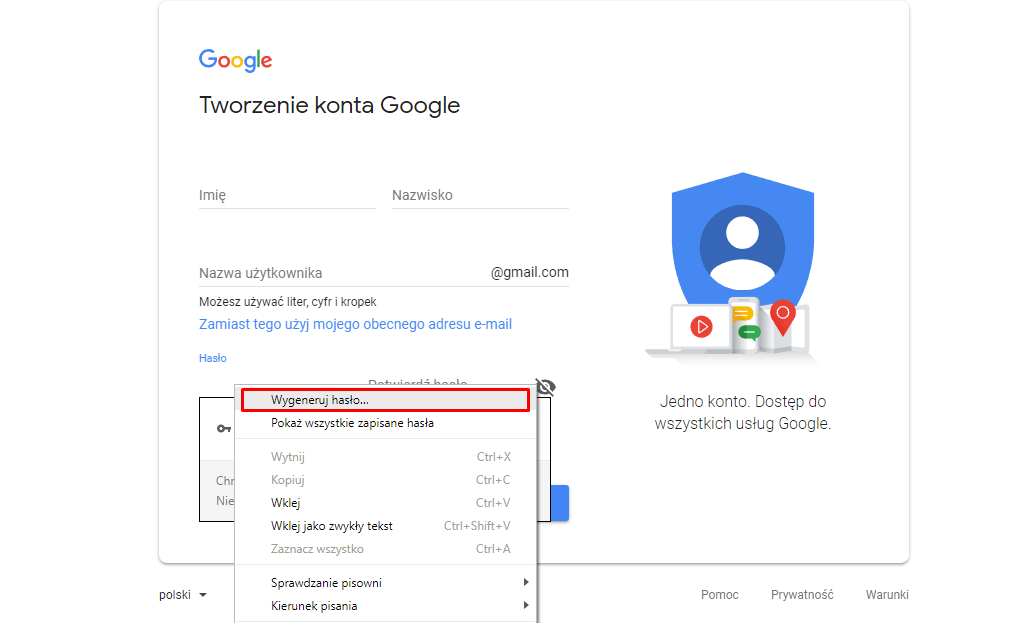Toggle password visibility eye icon
This screenshot has height=623, width=1033.
click(546, 387)
